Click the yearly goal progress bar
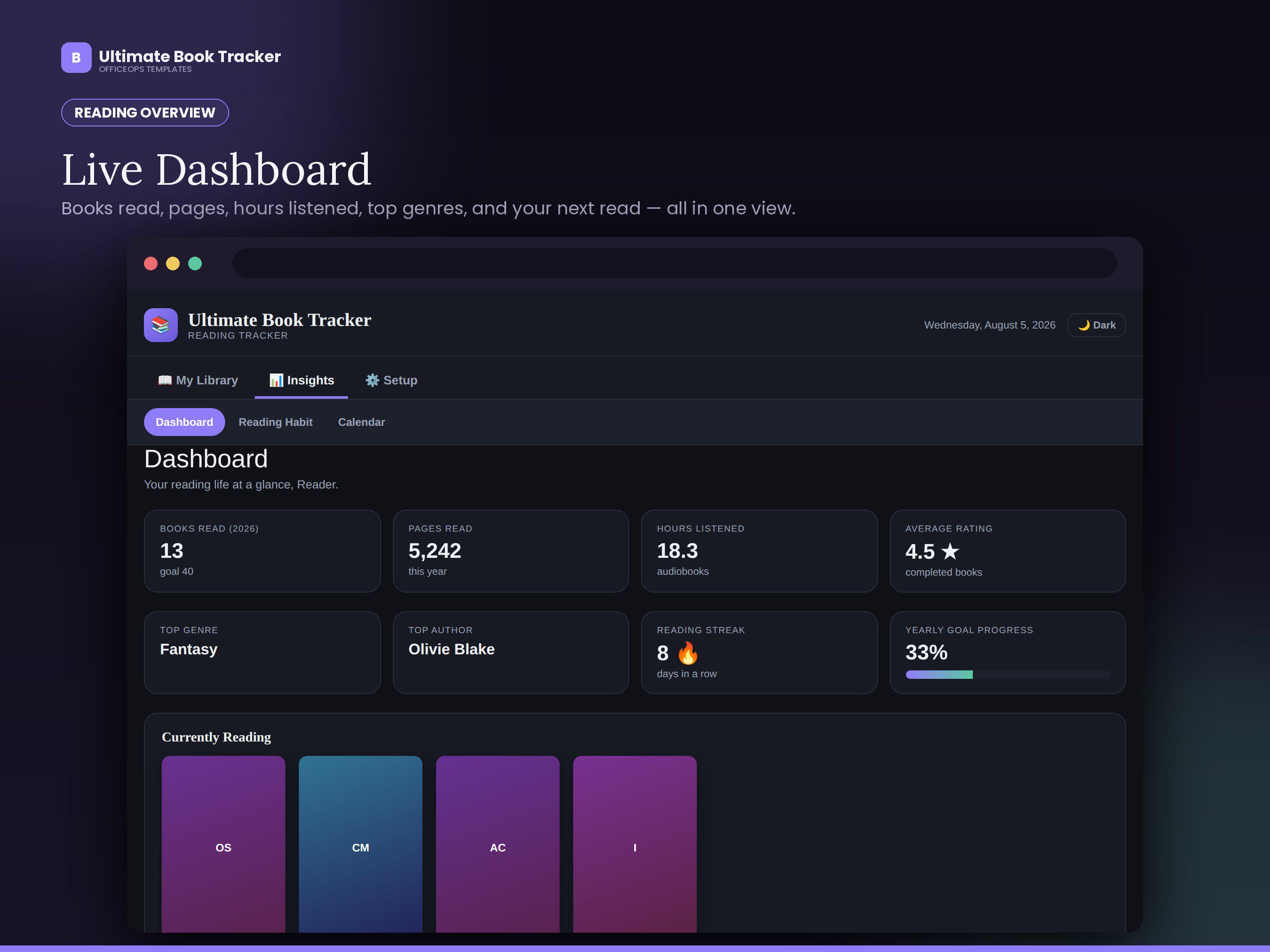Viewport: 1270px width, 952px height. click(x=1007, y=674)
